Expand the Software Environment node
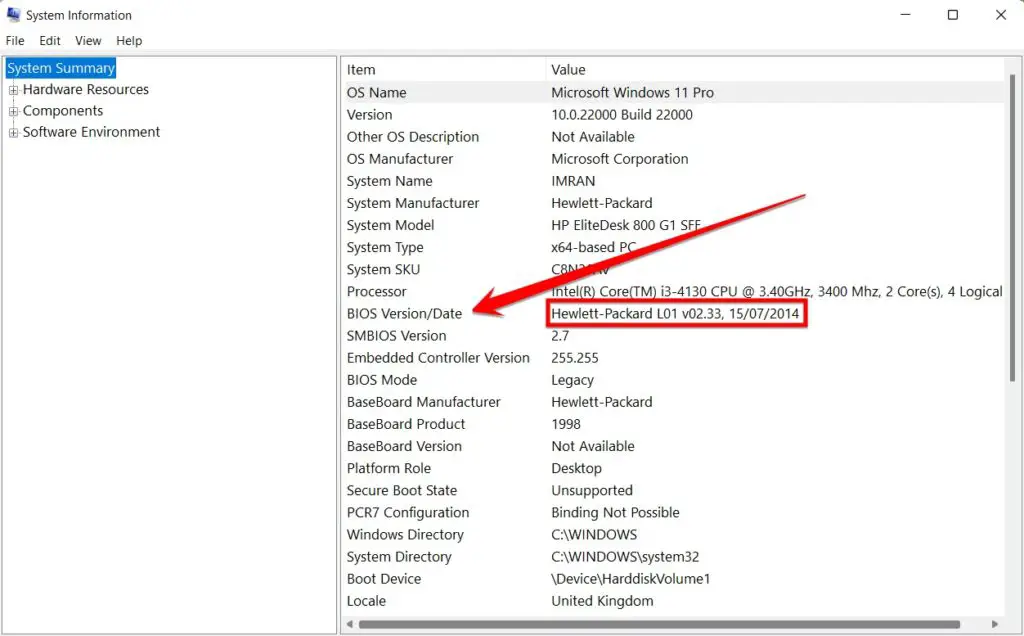The image size is (1024, 636). (x=13, y=133)
